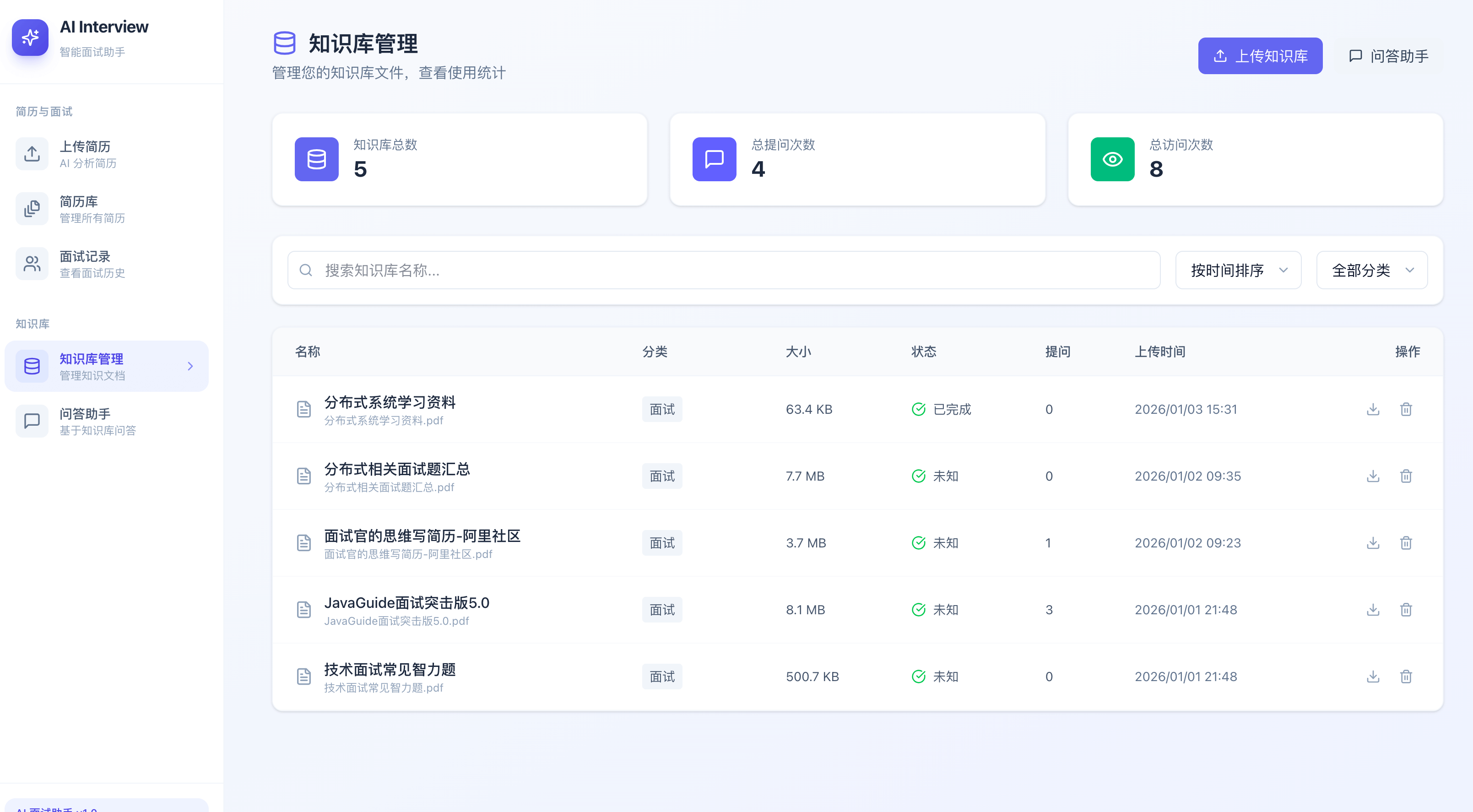
Task: Click the 面试记录 clock icon
Action: (x=32, y=263)
